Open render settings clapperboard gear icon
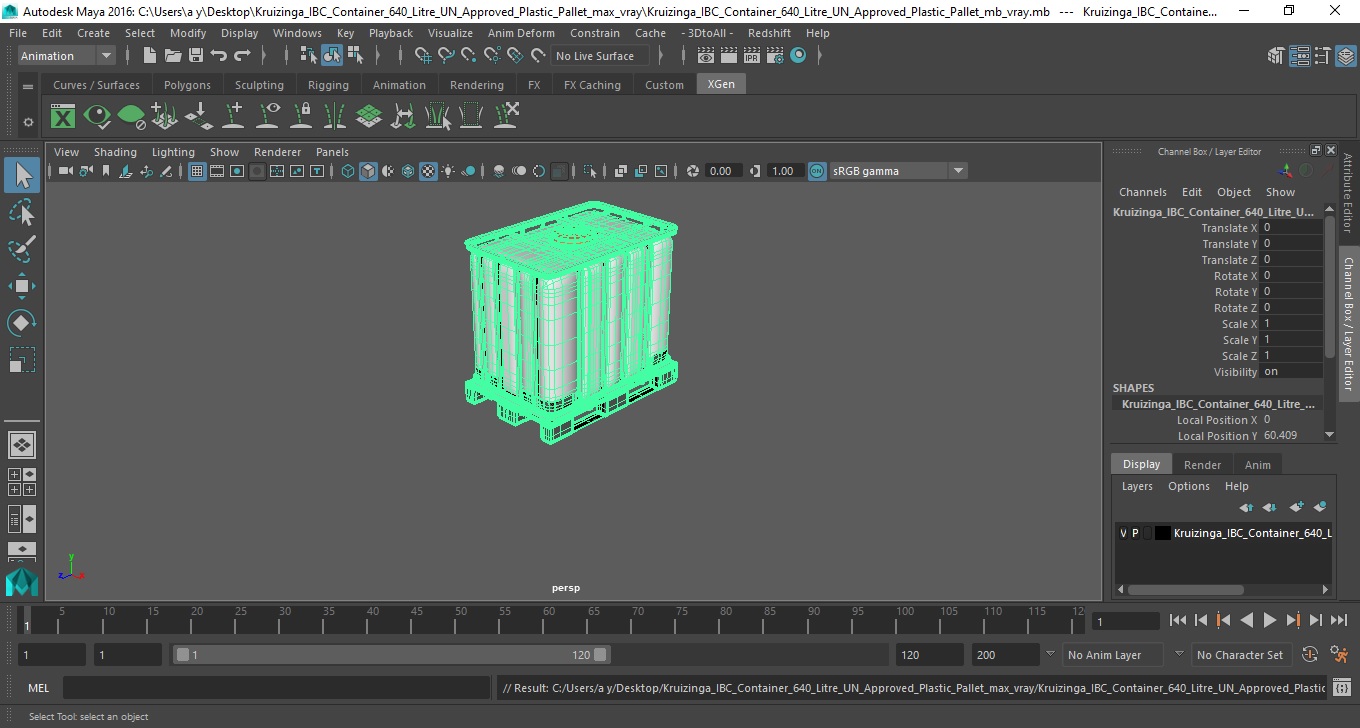1360x728 pixels. click(775, 56)
